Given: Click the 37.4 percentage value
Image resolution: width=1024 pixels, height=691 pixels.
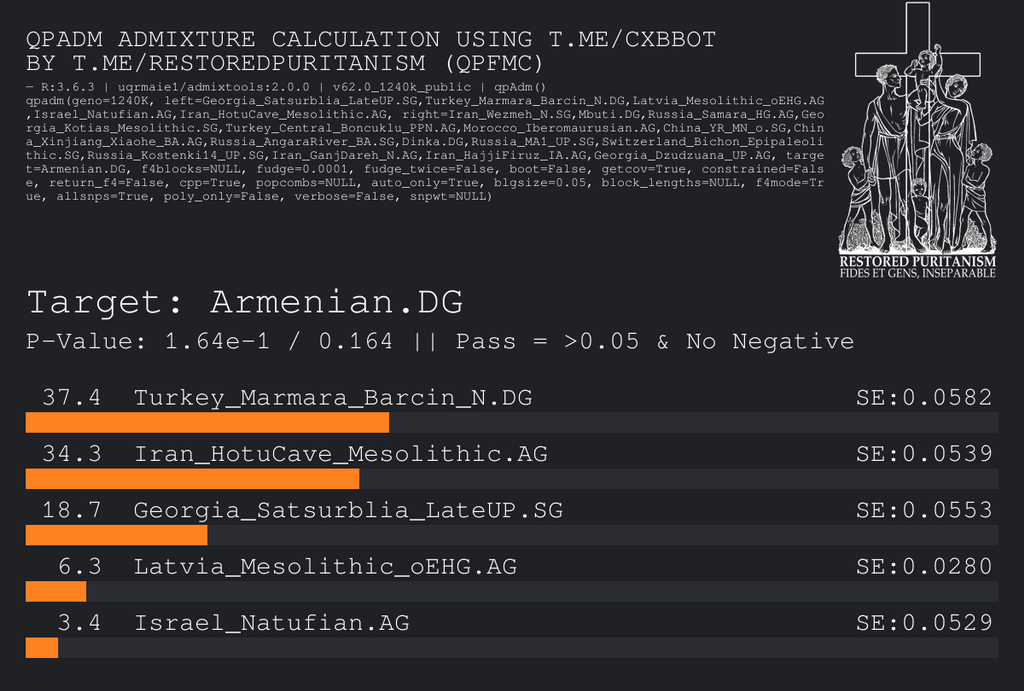Looking at the screenshot, I should click(71, 398).
